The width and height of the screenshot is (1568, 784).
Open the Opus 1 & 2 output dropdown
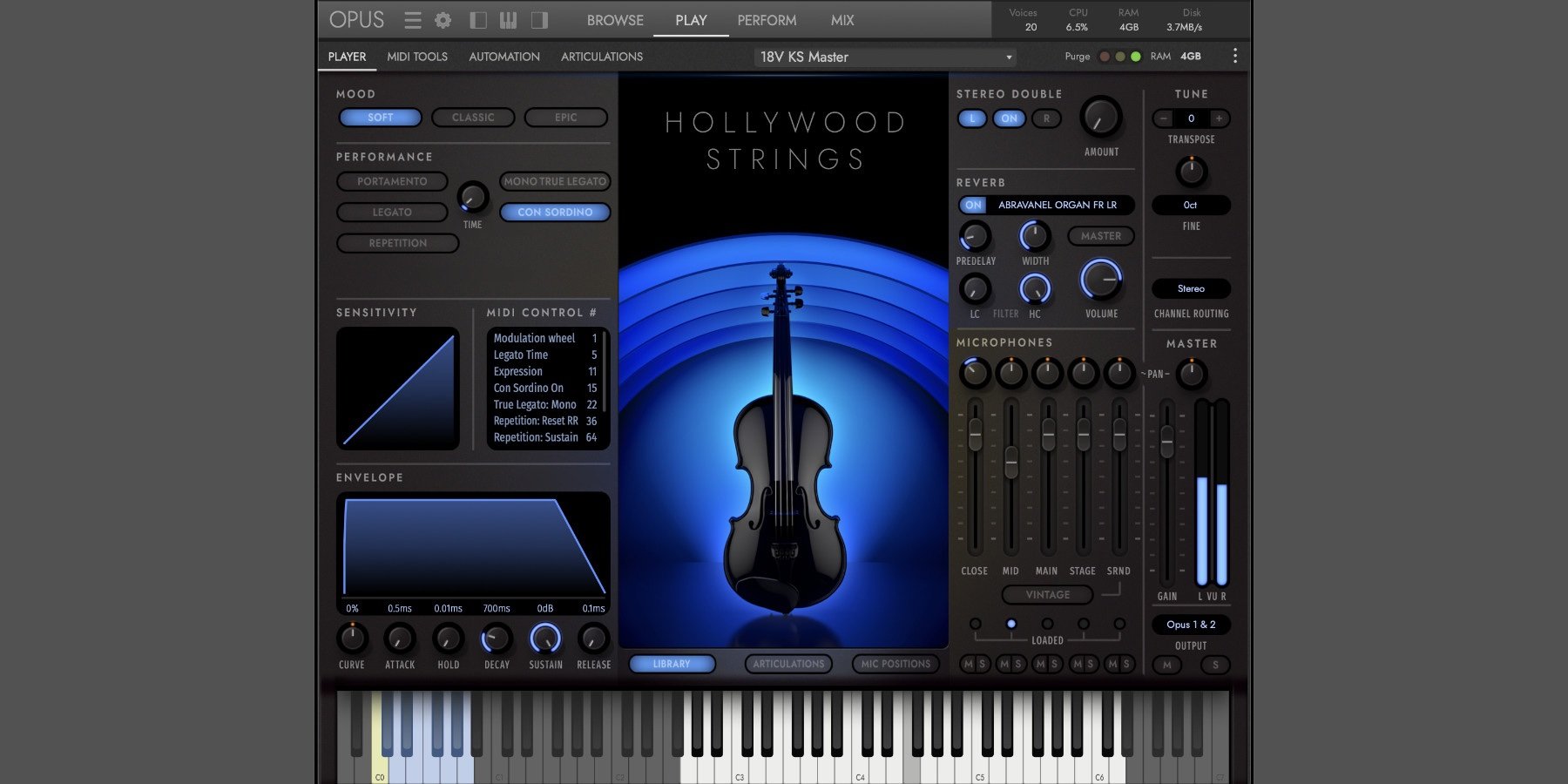tap(1191, 625)
